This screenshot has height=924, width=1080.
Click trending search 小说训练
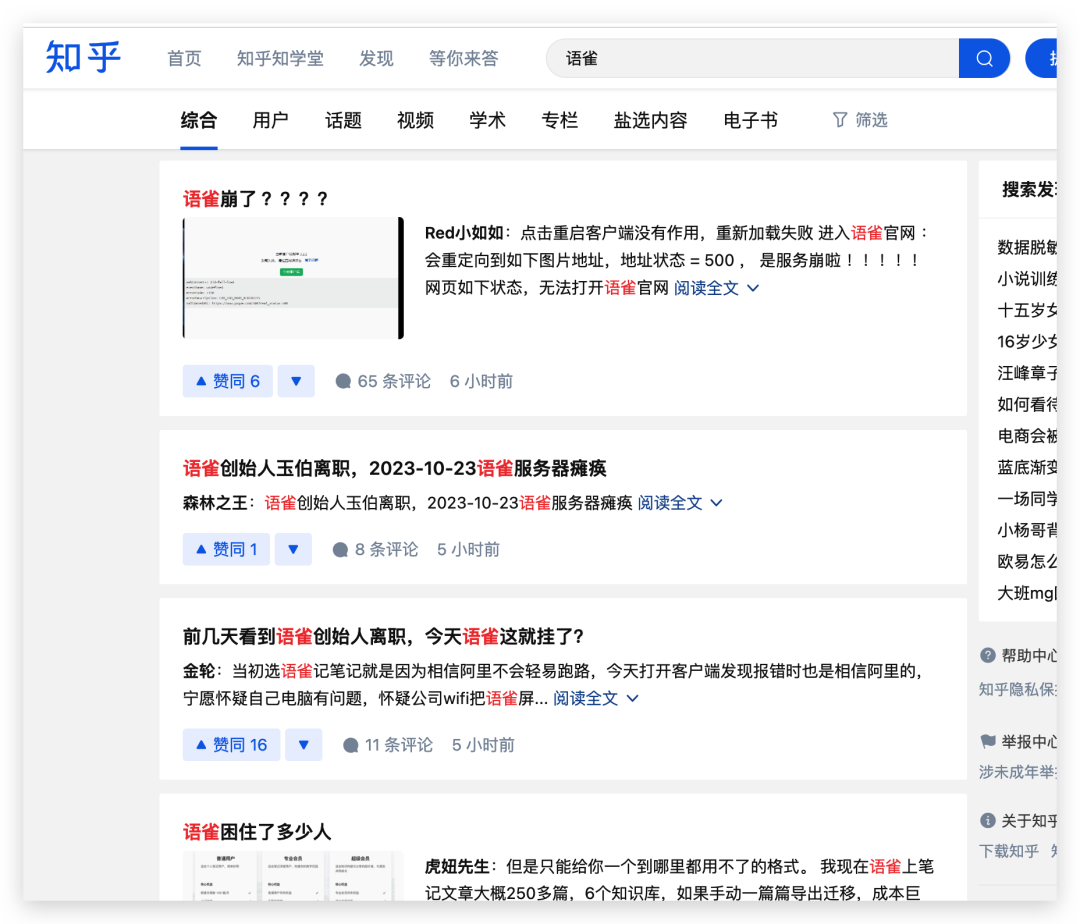[x=1027, y=279]
